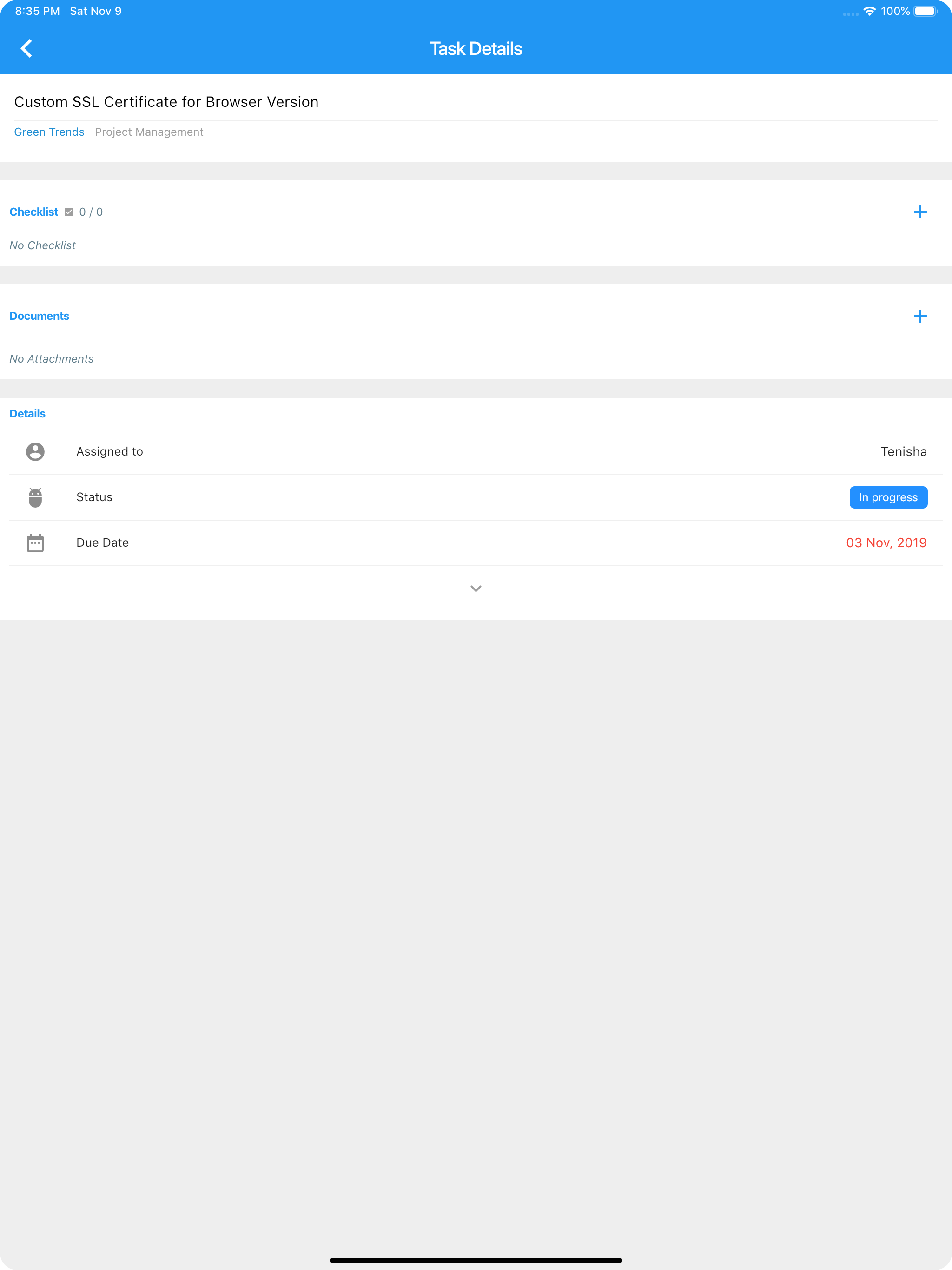Click the Assigned to person icon
The width and height of the screenshot is (952, 1270).
35,451
